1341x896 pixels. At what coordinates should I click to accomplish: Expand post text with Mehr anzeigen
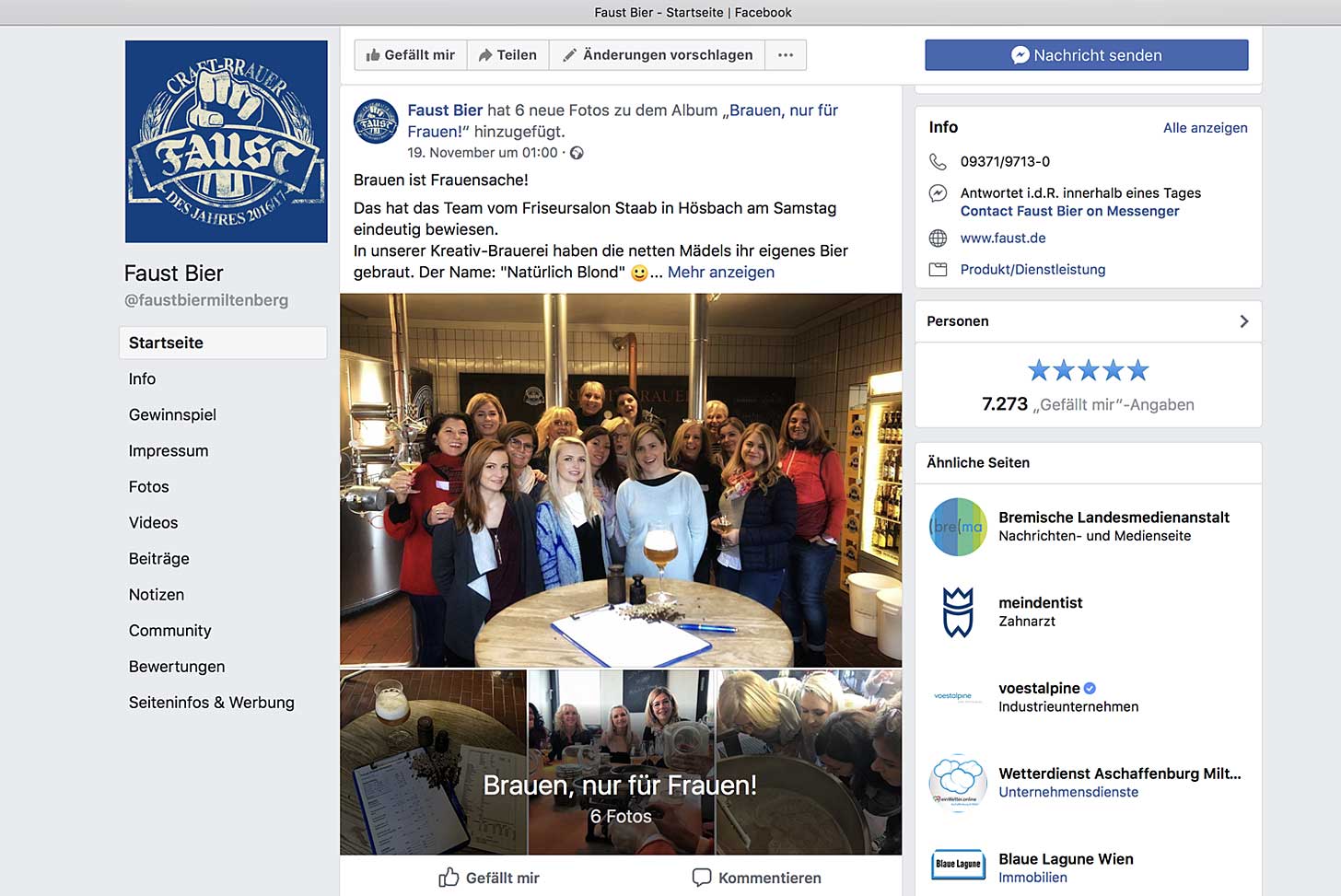(x=721, y=273)
